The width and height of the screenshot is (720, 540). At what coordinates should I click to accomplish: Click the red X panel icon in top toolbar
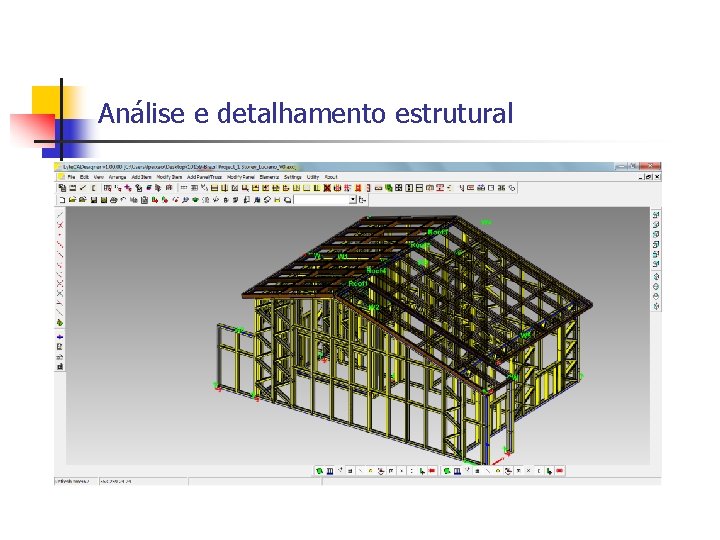pyautogui.click(x=327, y=188)
